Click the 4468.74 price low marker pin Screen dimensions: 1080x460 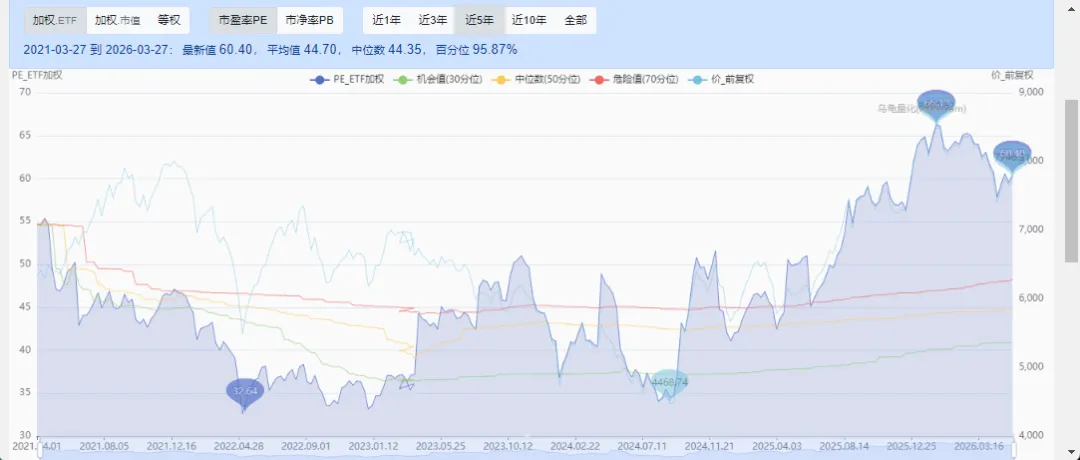coord(669,382)
